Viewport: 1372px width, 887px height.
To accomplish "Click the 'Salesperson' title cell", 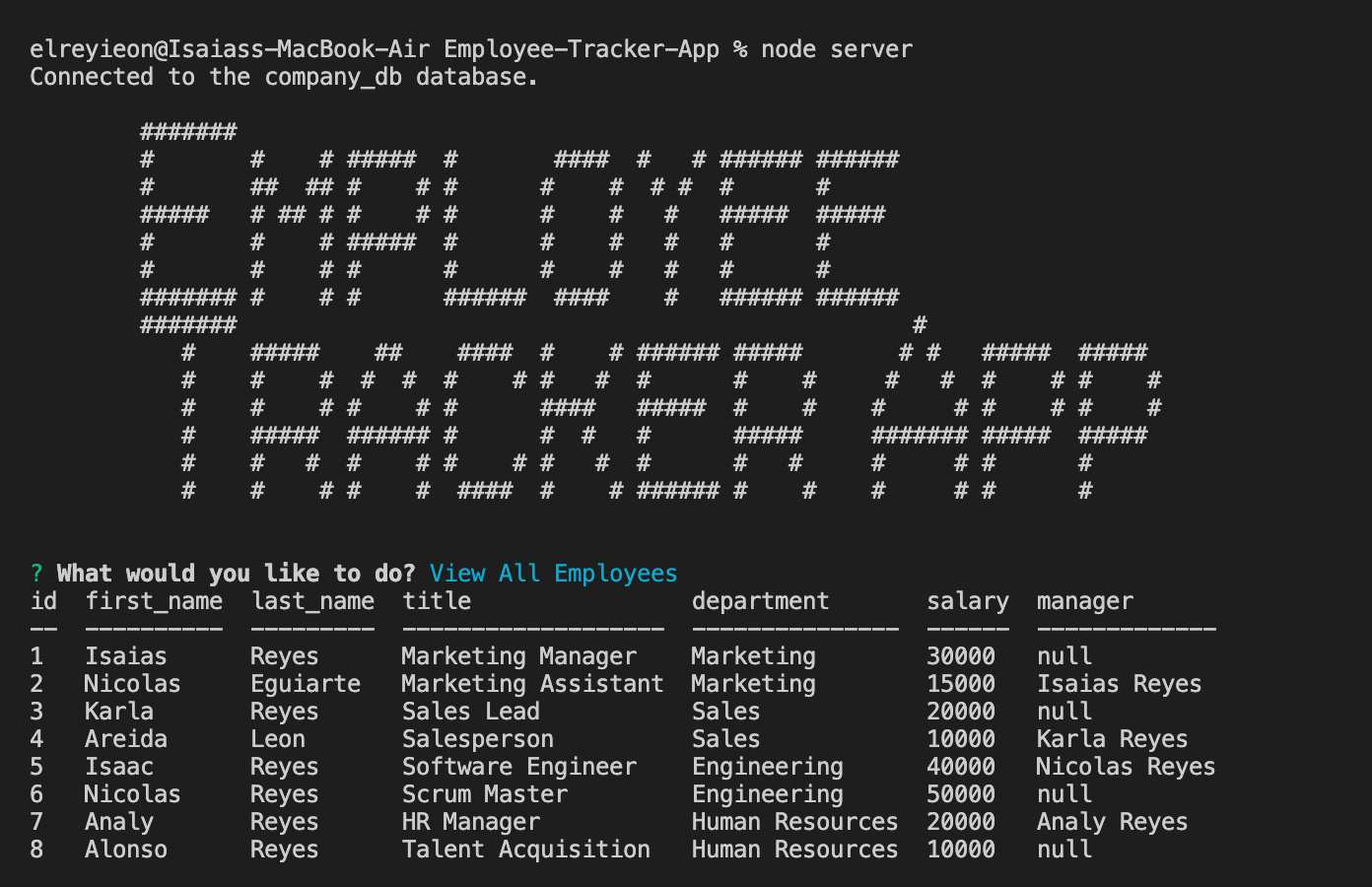I will (x=478, y=739).
